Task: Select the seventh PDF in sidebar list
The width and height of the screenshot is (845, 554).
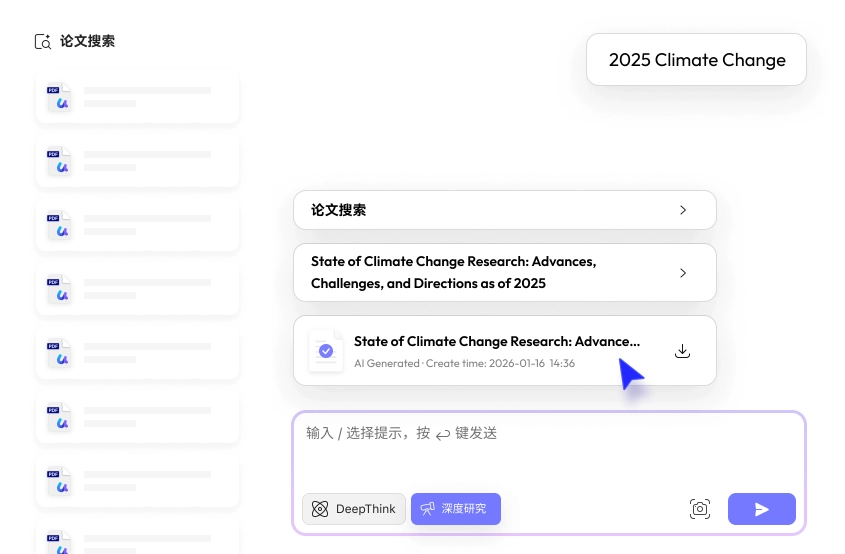Action: pyautogui.click(x=137, y=479)
